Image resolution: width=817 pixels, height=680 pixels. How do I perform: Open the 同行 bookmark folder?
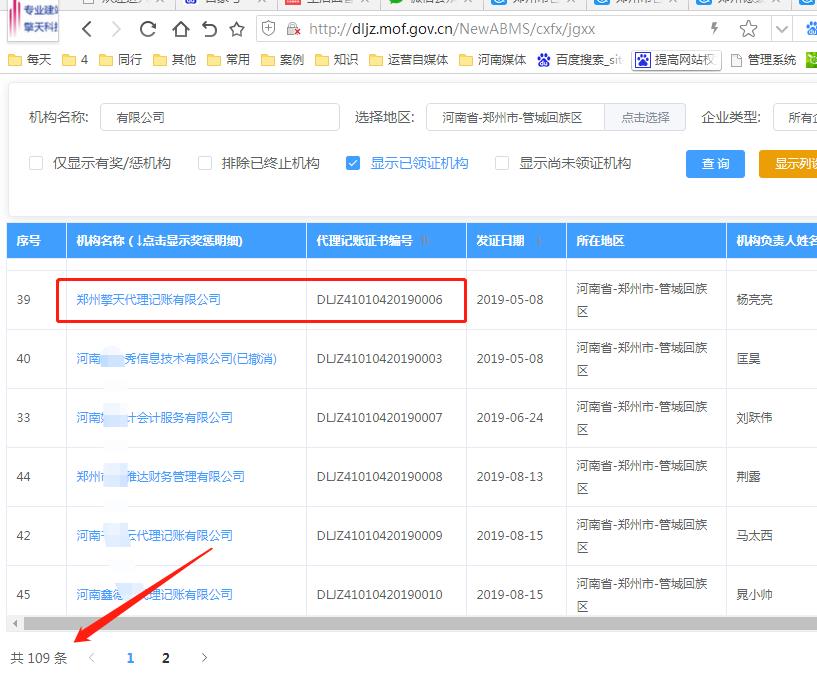pos(120,60)
